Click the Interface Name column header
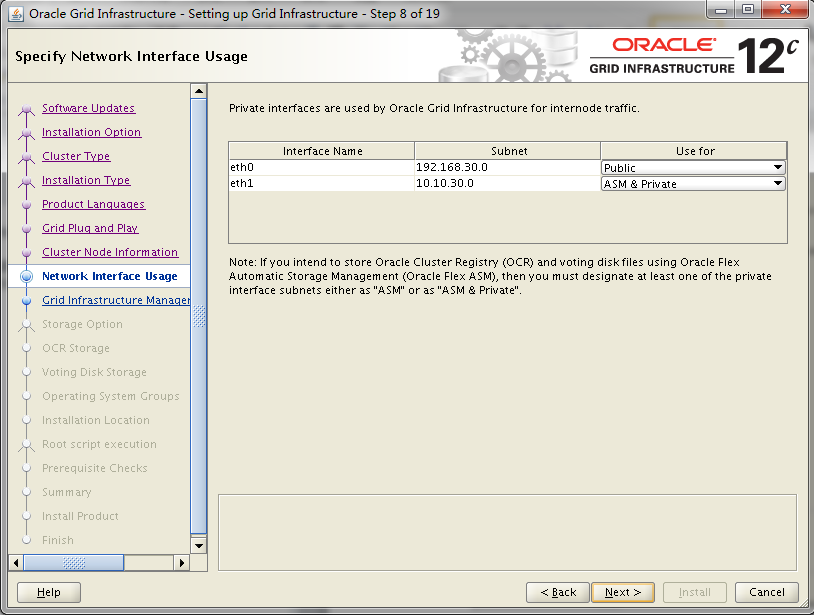Viewport: 814px width, 615px height. (322, 151)
